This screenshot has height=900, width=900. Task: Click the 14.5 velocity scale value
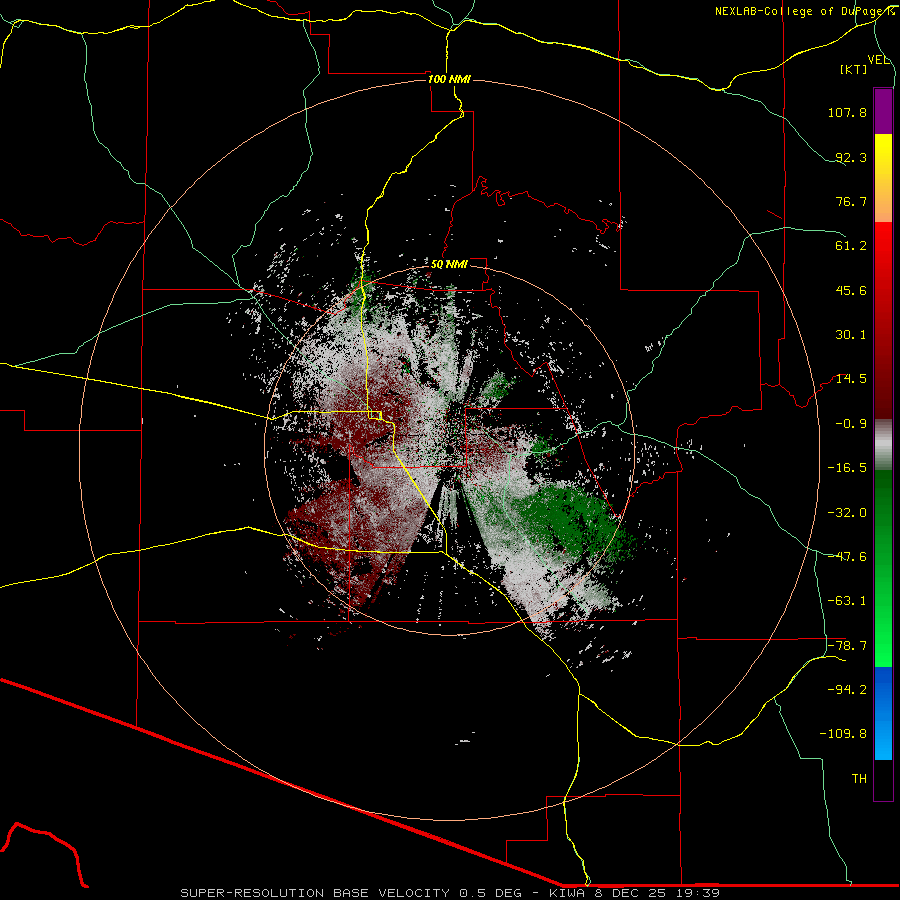pos(851,379)
